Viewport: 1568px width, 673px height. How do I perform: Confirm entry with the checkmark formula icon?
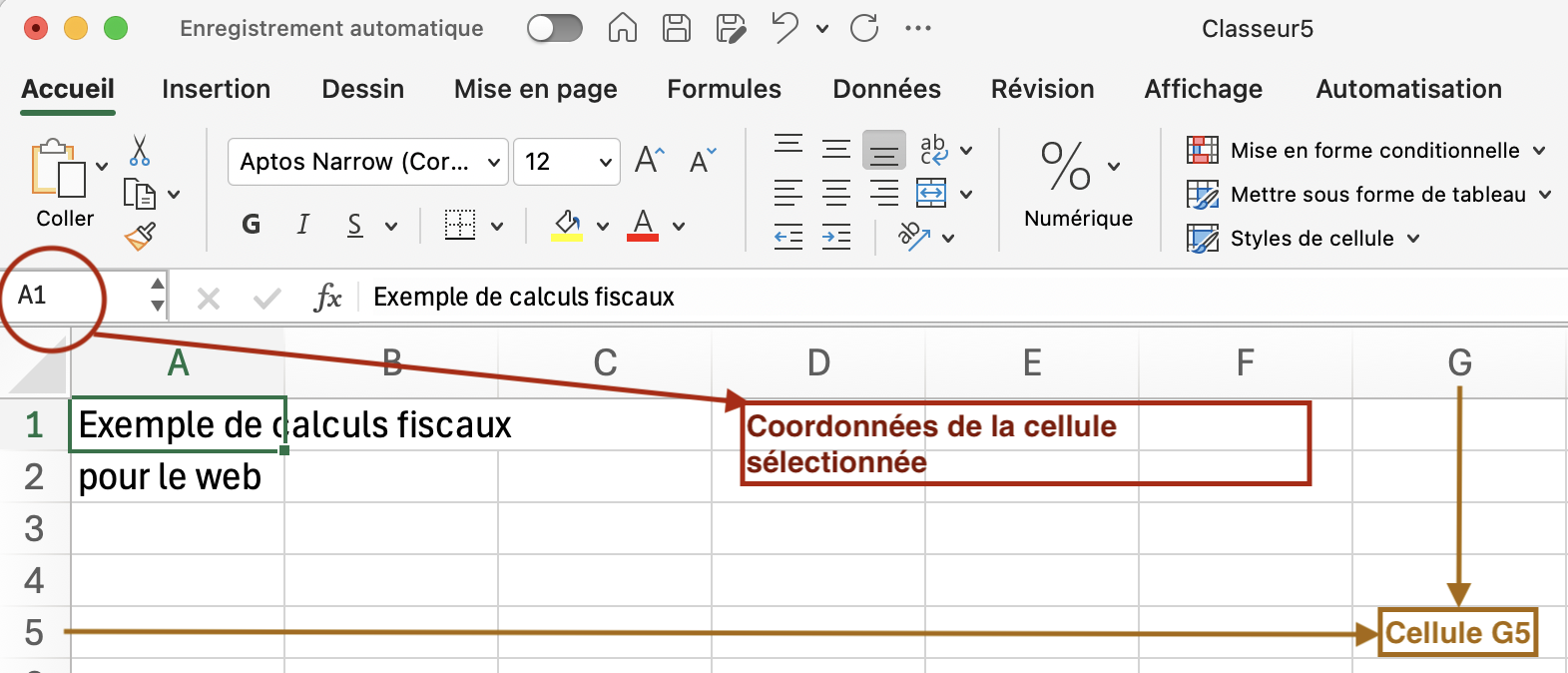click(266, 298)
